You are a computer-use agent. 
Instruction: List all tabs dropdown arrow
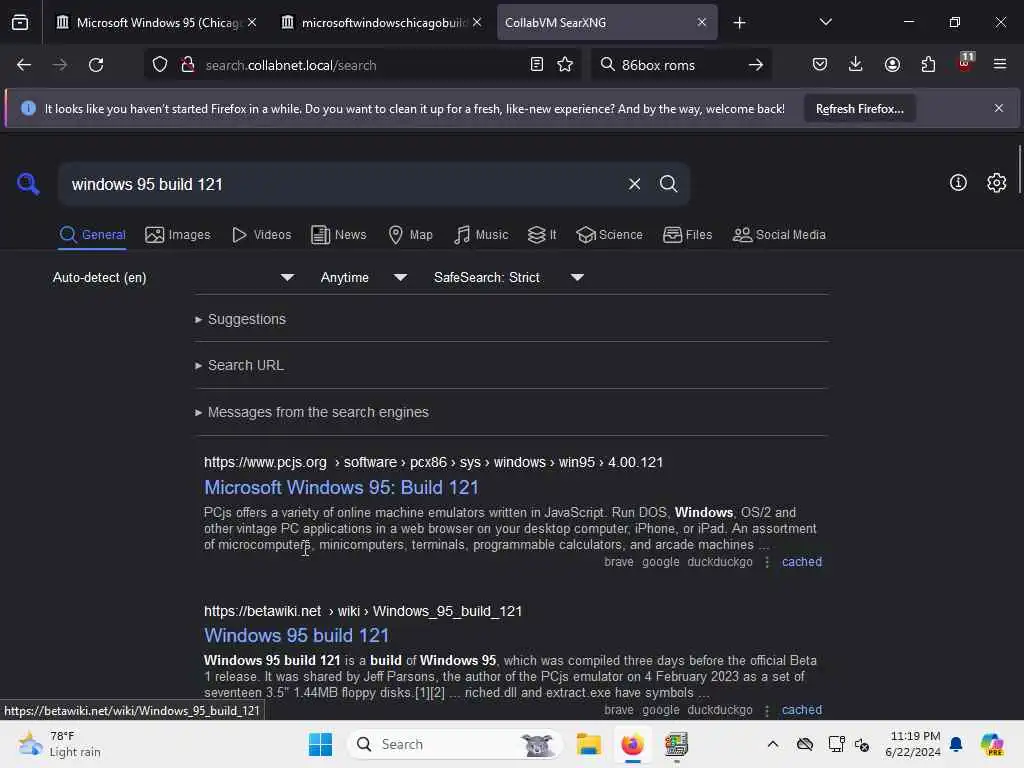[825, 23]
